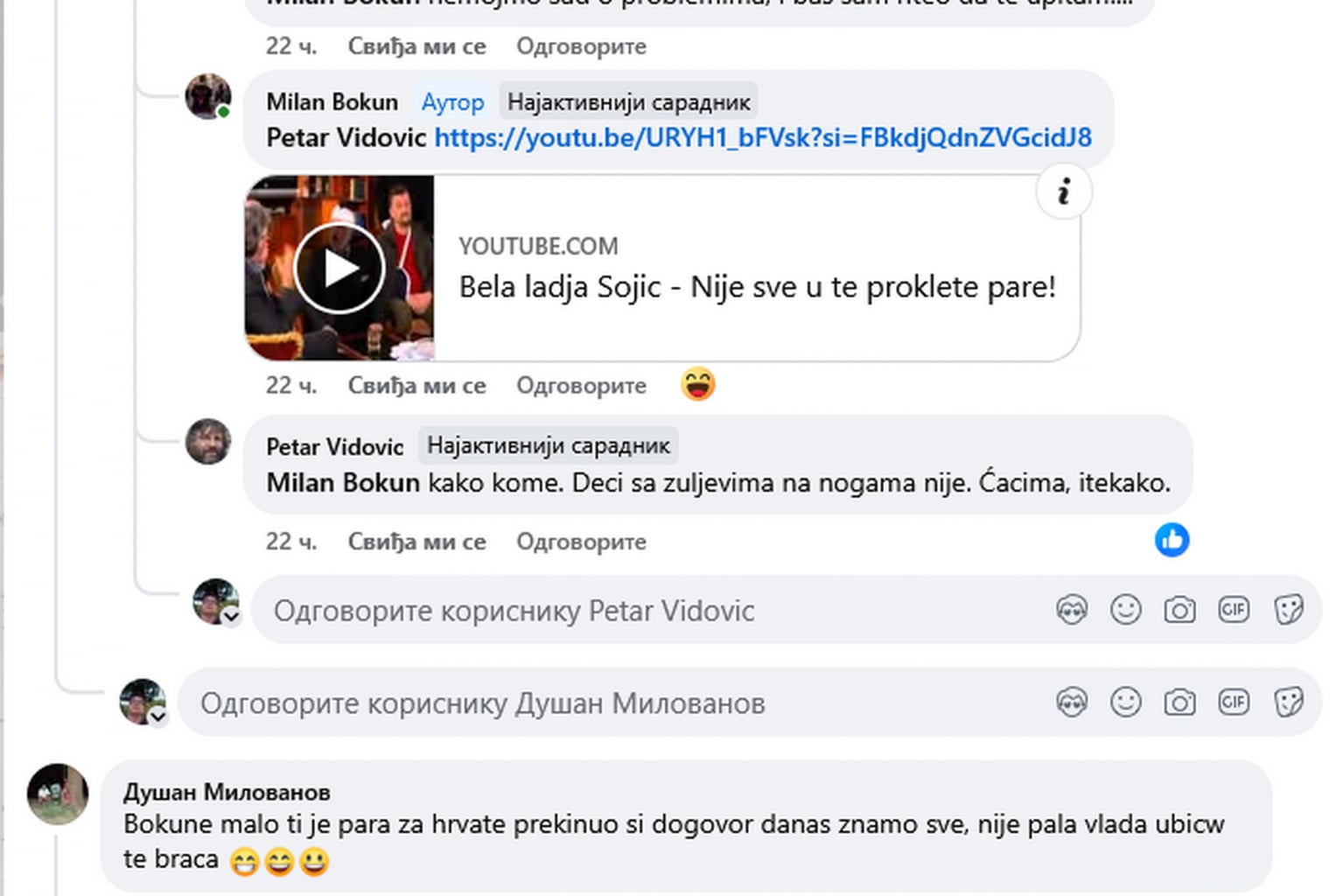Screen dimensions: 1344x896
Task: Reply to Milan Bokun's YouTube comment via Одговорите
Action: [x=581, y=386]
